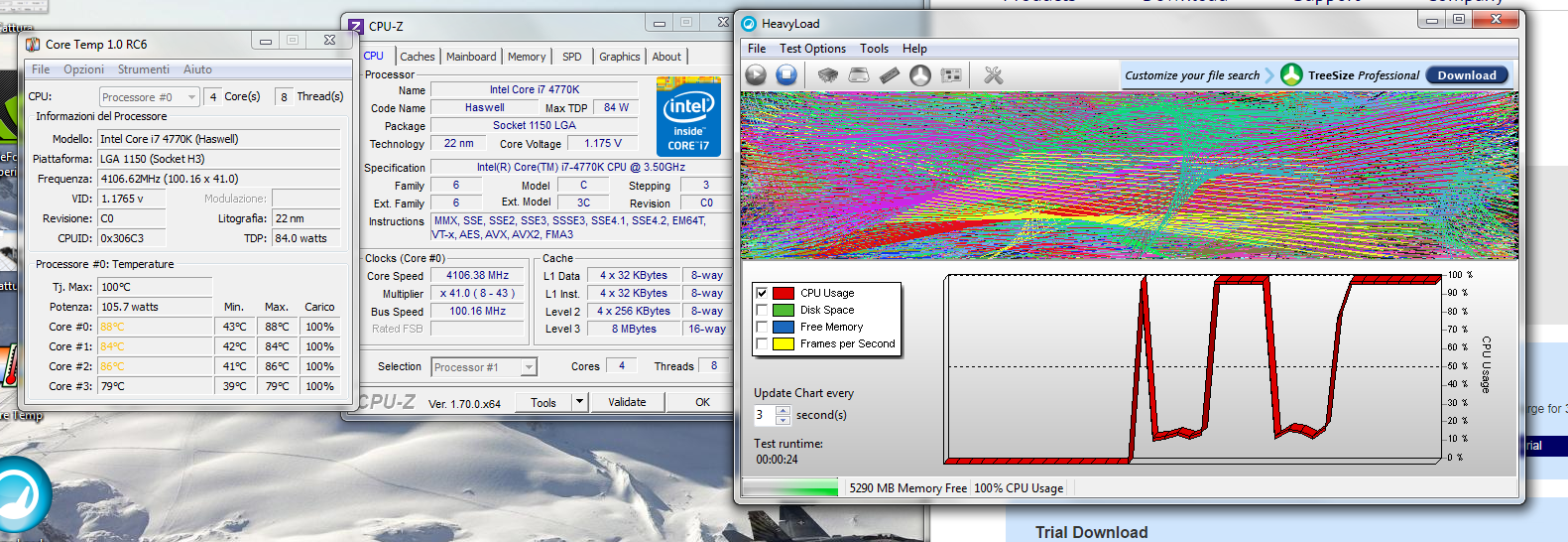Click the red CPU Usage color swatch
This screenshot has width=1568, height=542.
[x=784, y=293]
